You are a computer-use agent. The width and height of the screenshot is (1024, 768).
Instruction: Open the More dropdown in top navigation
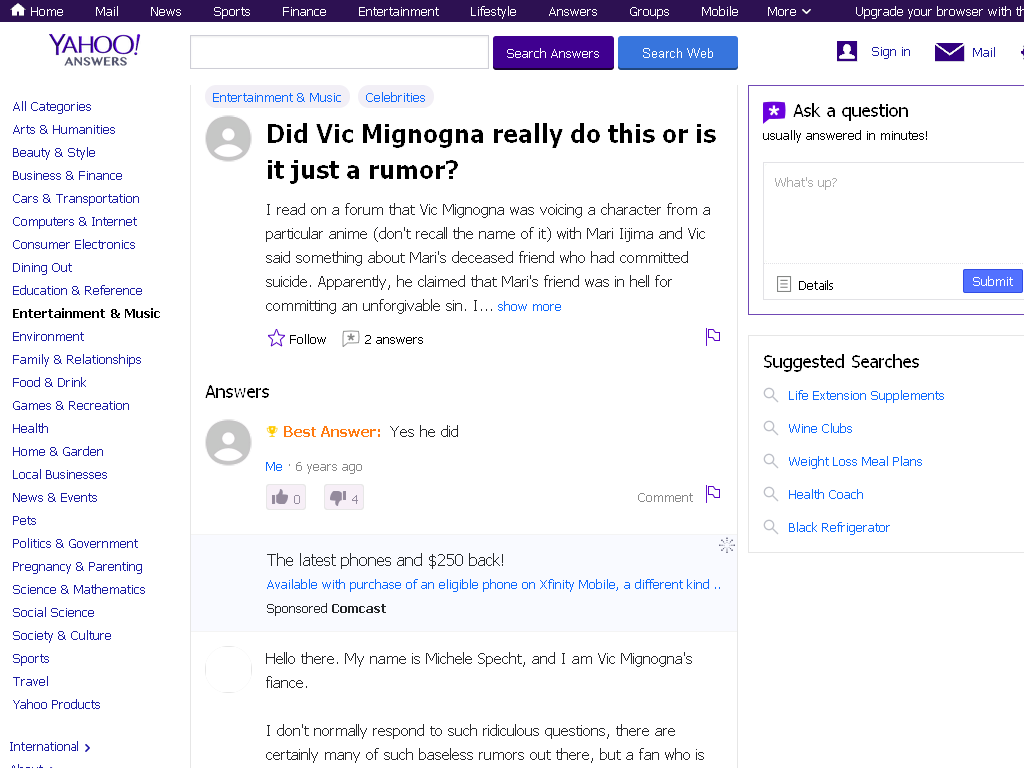[x=789, y=11]
